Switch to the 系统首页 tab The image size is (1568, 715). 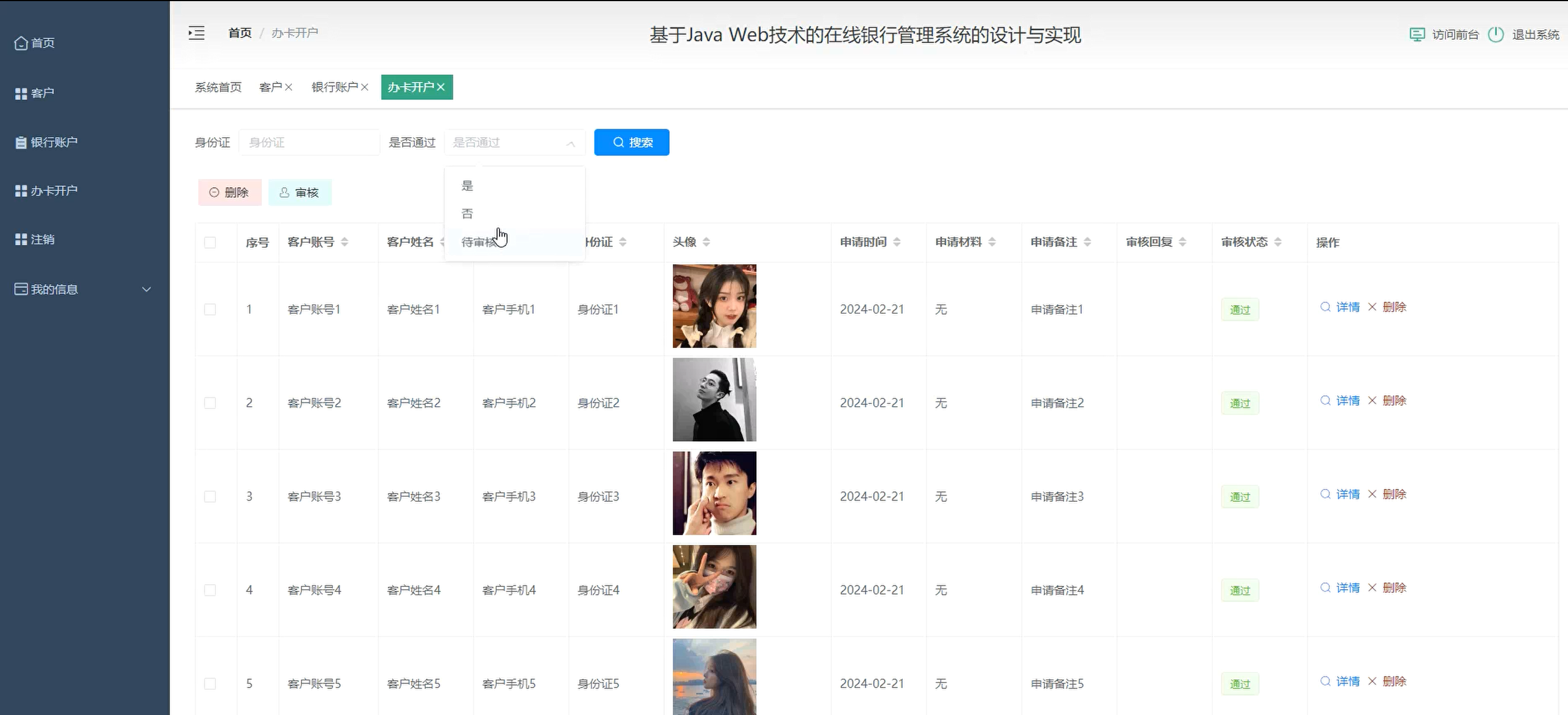[x=218, y=87]
